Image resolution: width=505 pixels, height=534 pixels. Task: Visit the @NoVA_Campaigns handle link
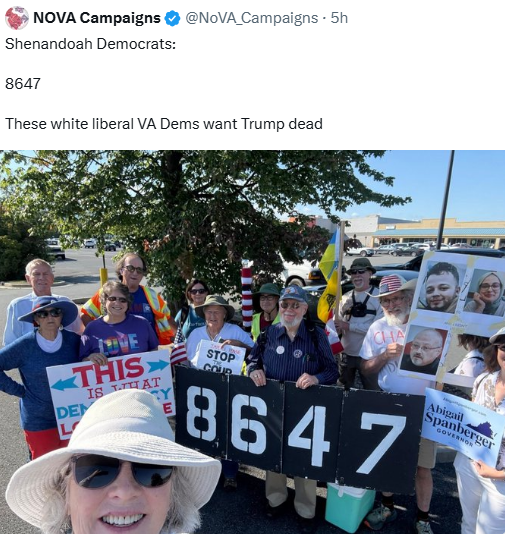pyautogui.click(x=251, y=18)
